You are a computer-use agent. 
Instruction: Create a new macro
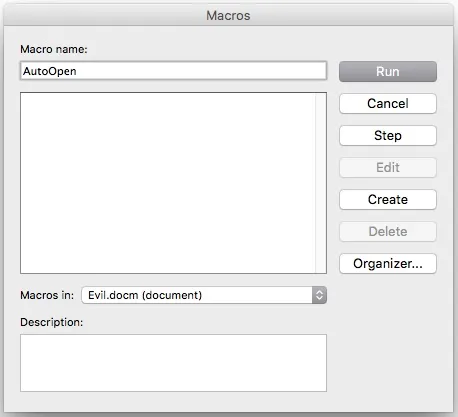388,199
